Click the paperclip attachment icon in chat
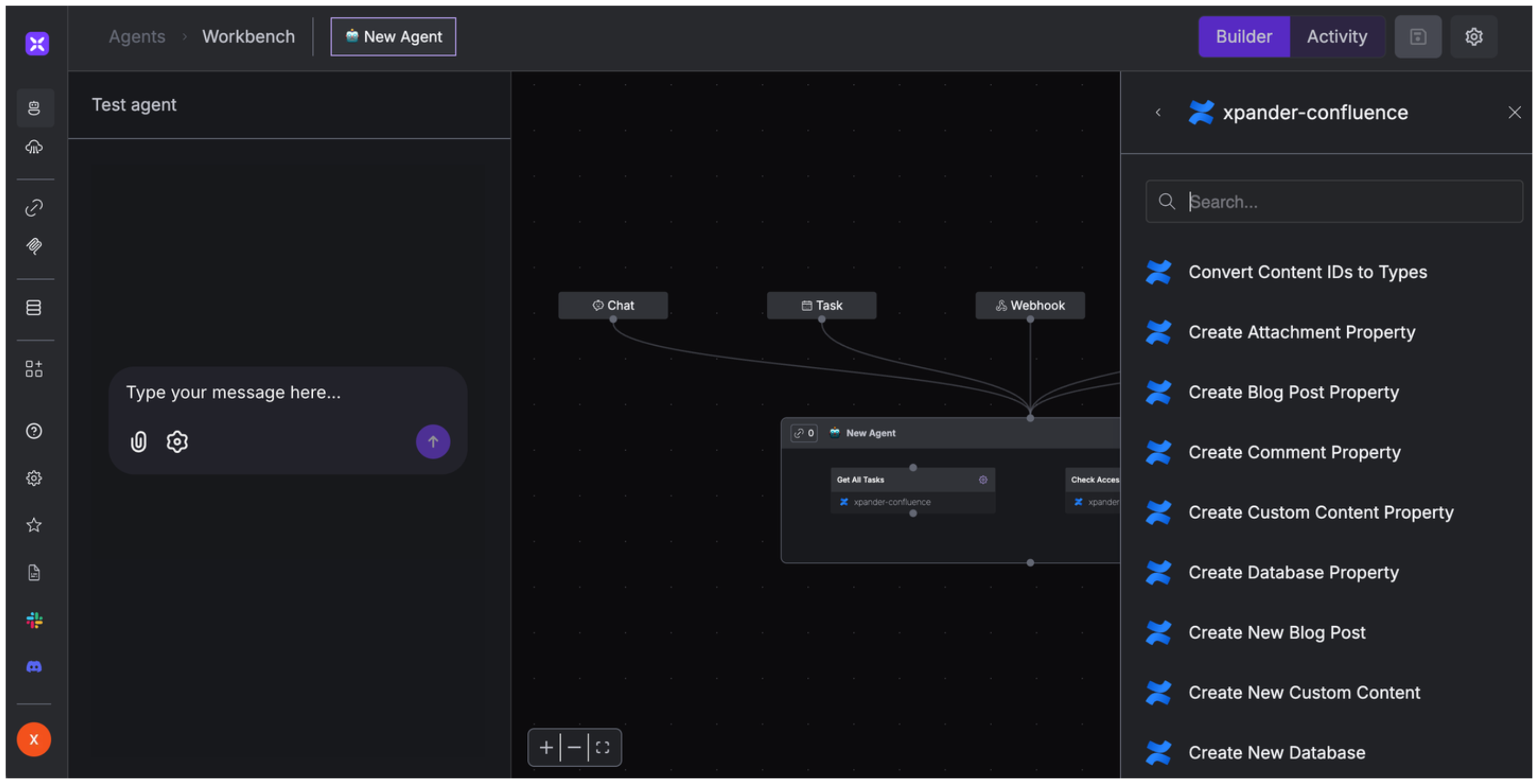 click(138, 442)
